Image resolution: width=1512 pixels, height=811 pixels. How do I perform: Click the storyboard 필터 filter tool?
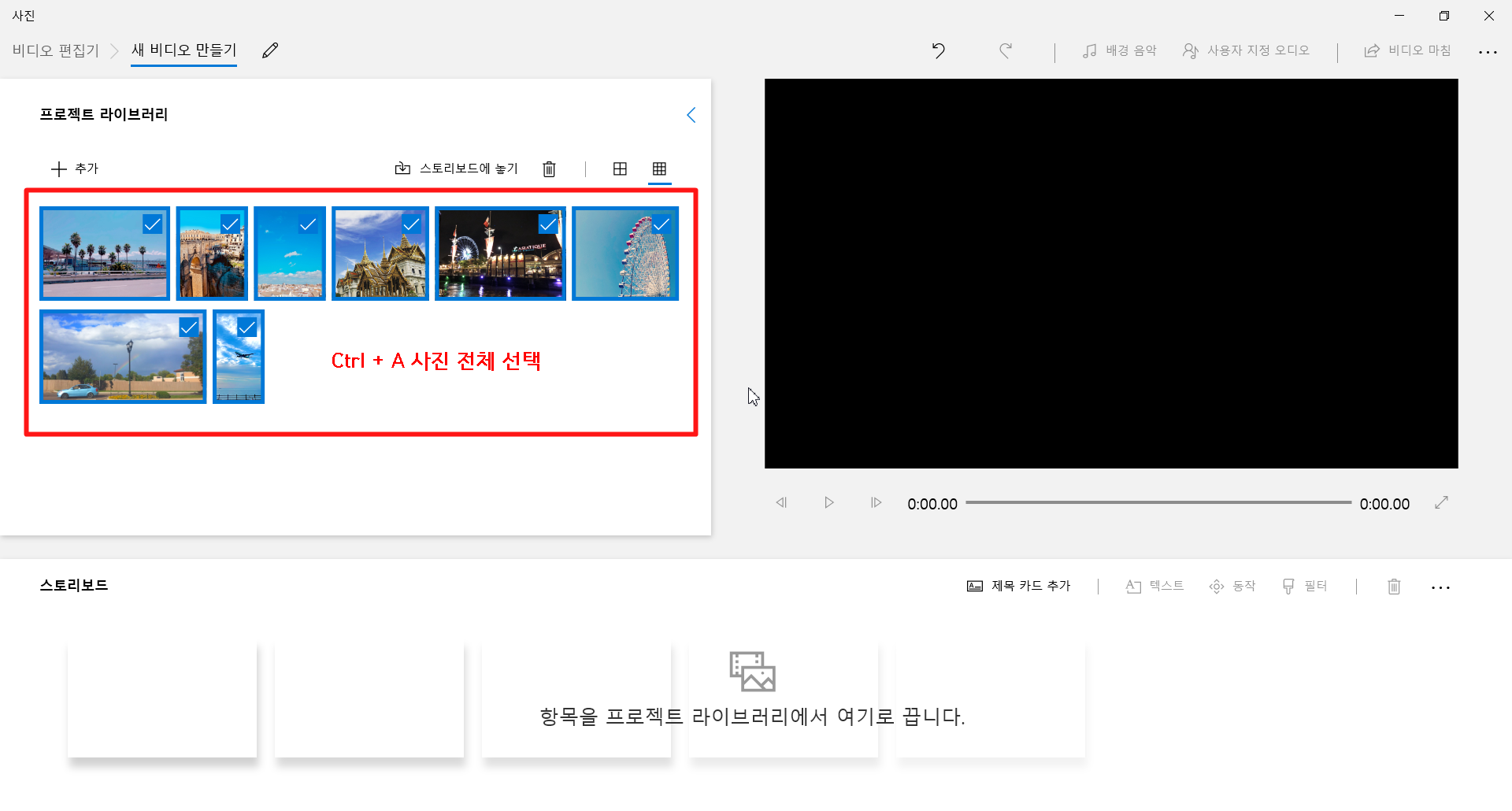1305,586
